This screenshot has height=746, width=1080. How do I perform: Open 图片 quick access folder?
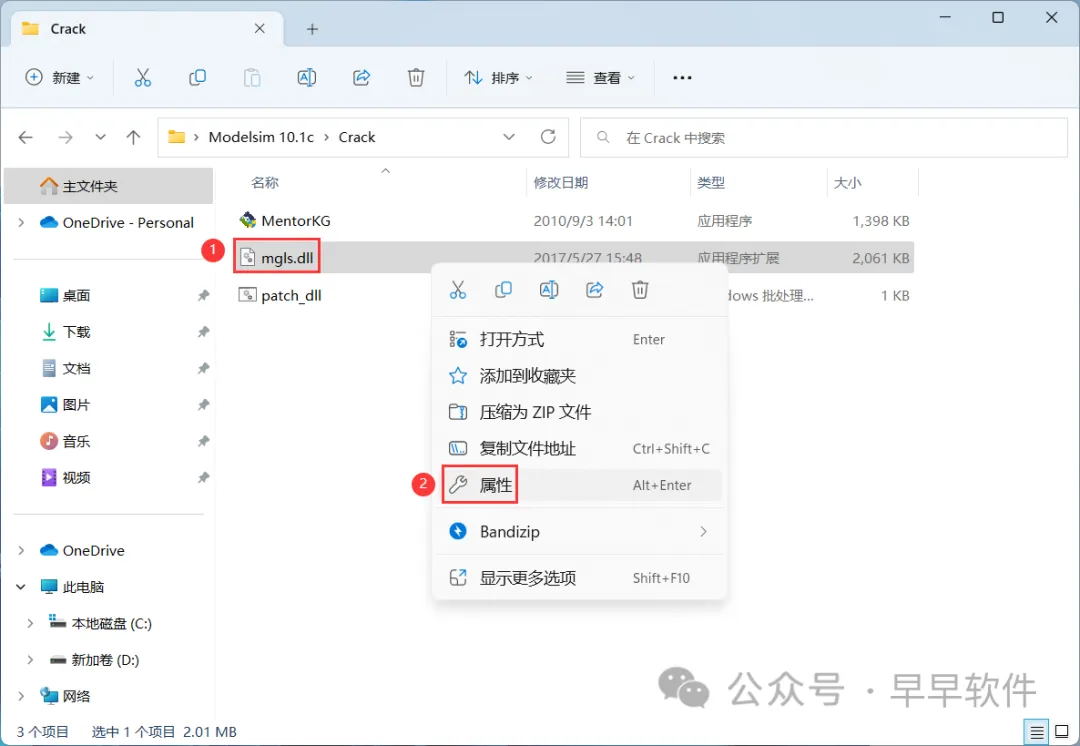pos(65,405)
